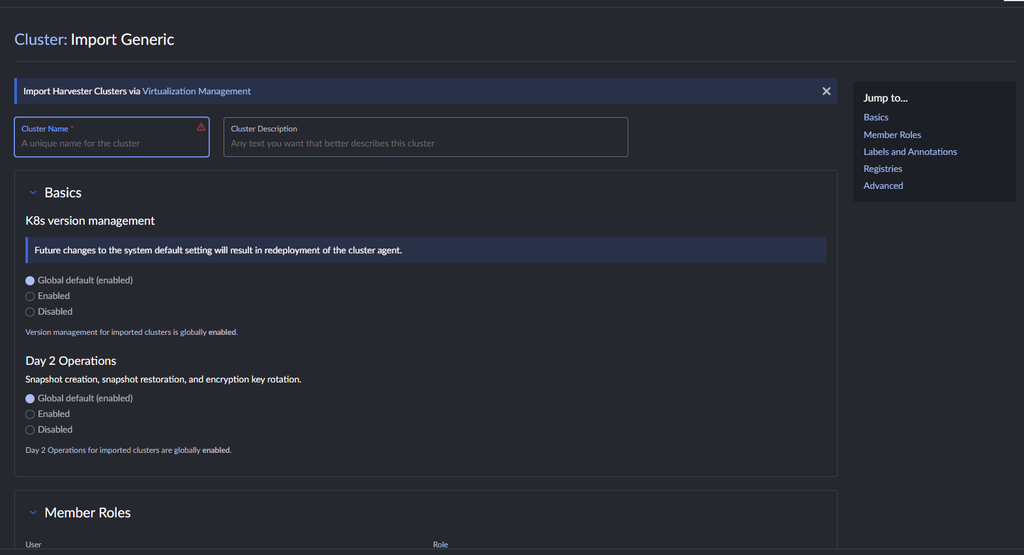Jump to Member Roles section
This screenshot has width=1024, height=555.
tap(892, 135)
